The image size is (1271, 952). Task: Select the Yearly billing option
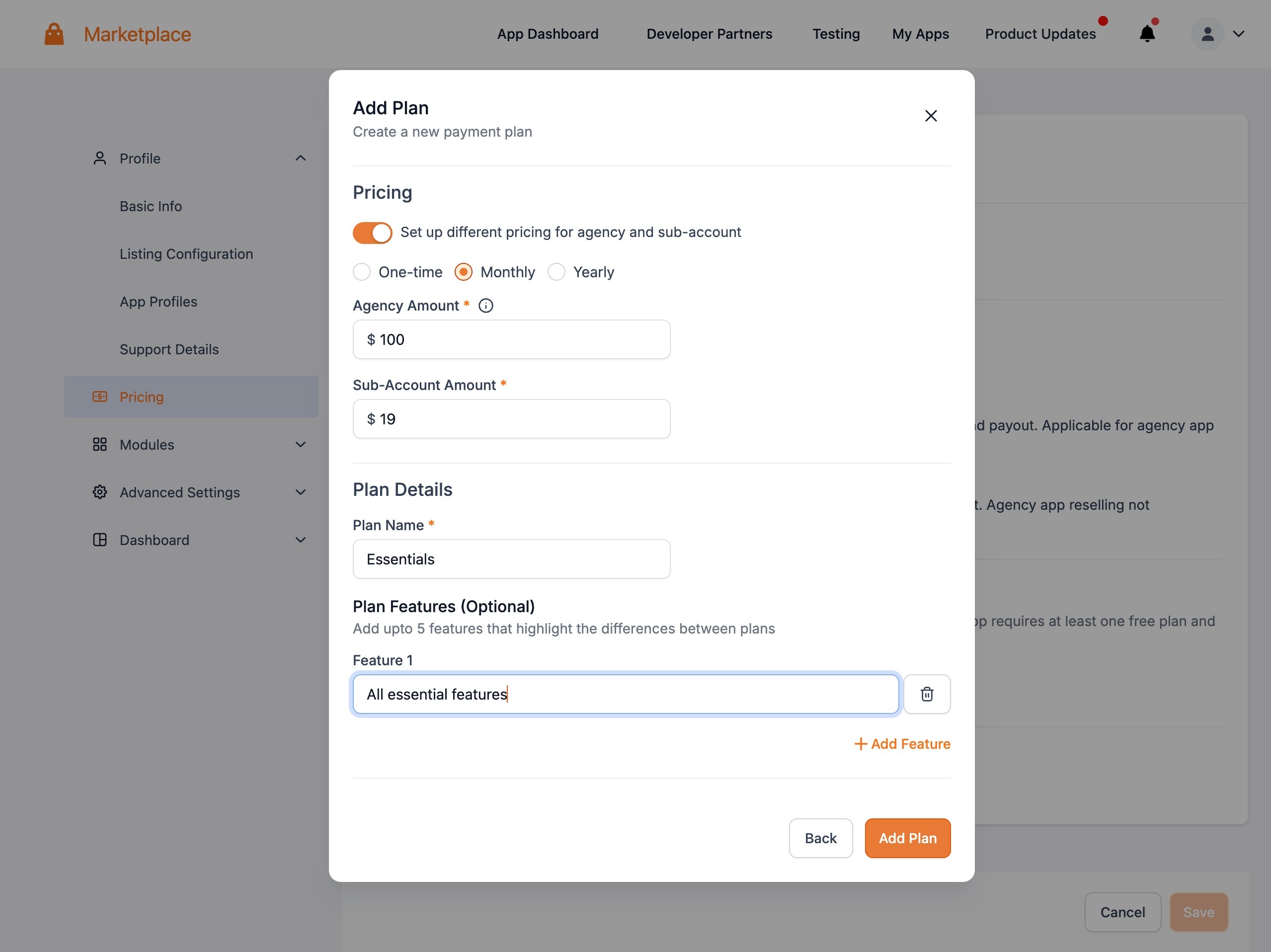point(556,272)
